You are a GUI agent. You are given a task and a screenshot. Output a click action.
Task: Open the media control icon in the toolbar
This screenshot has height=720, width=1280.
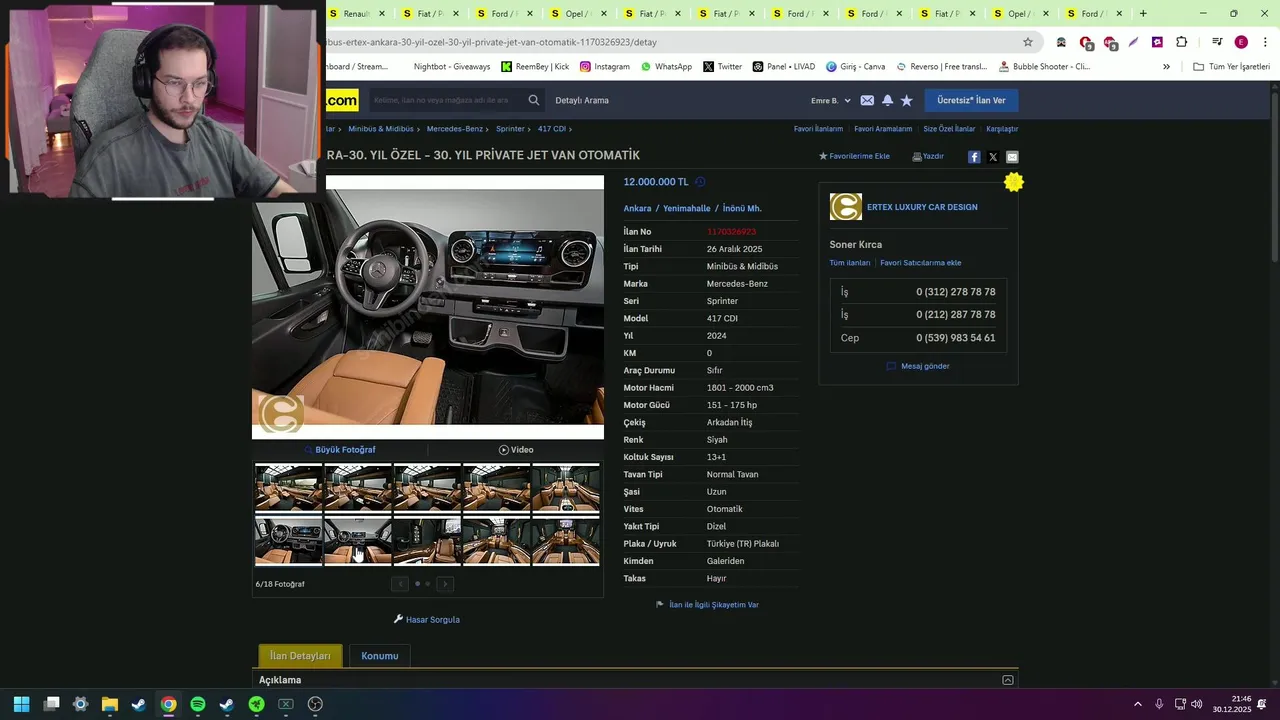tap(1217, 42)
